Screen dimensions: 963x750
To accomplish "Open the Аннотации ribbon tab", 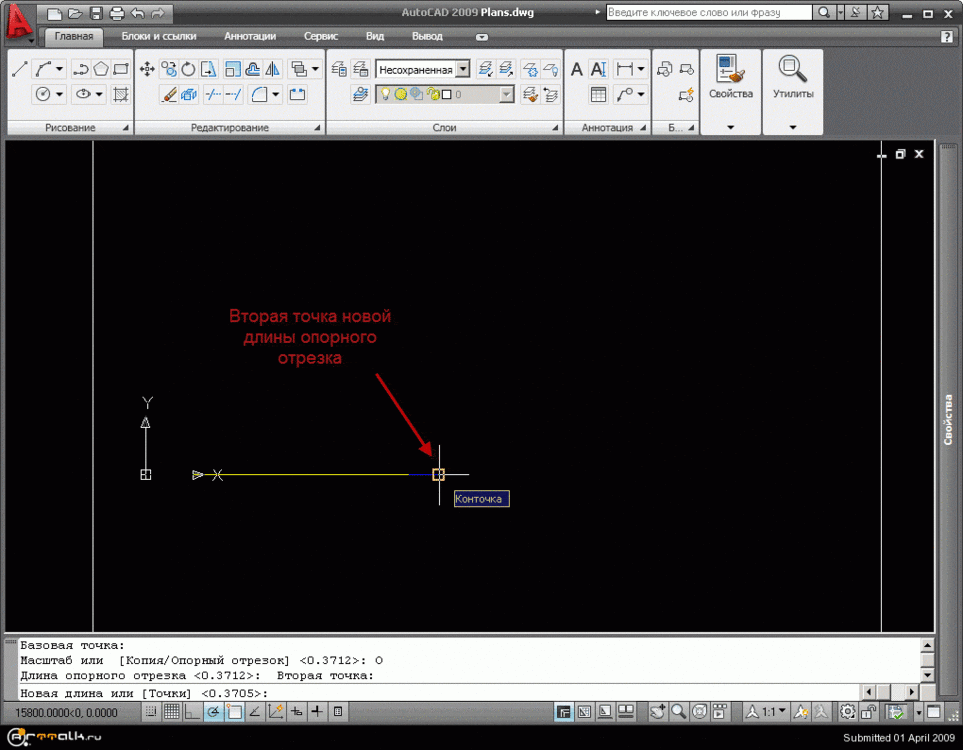I will pos(250,36).
